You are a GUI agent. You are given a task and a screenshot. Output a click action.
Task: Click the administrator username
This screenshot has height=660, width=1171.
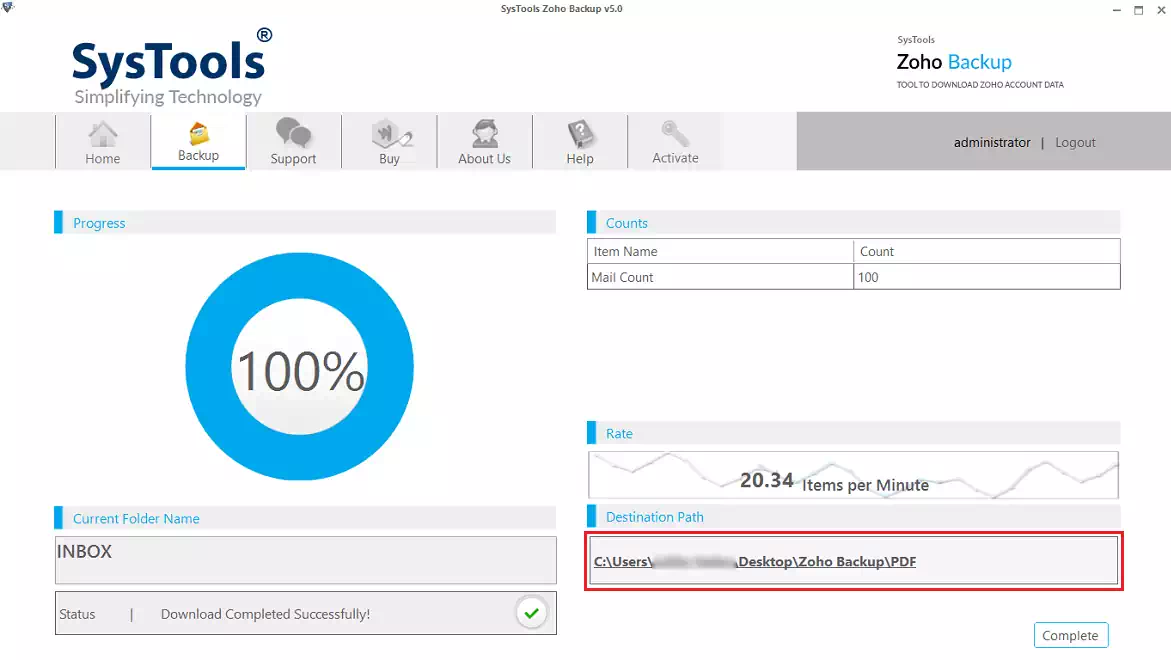pos(991,142)
